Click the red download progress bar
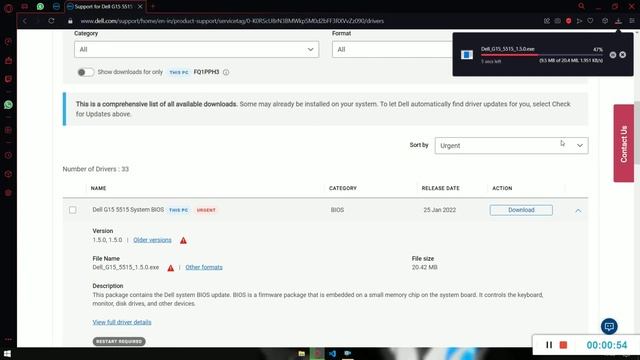The height and width of the screenshot is (360, 640). pyautogui.click(x=542, y=55)
